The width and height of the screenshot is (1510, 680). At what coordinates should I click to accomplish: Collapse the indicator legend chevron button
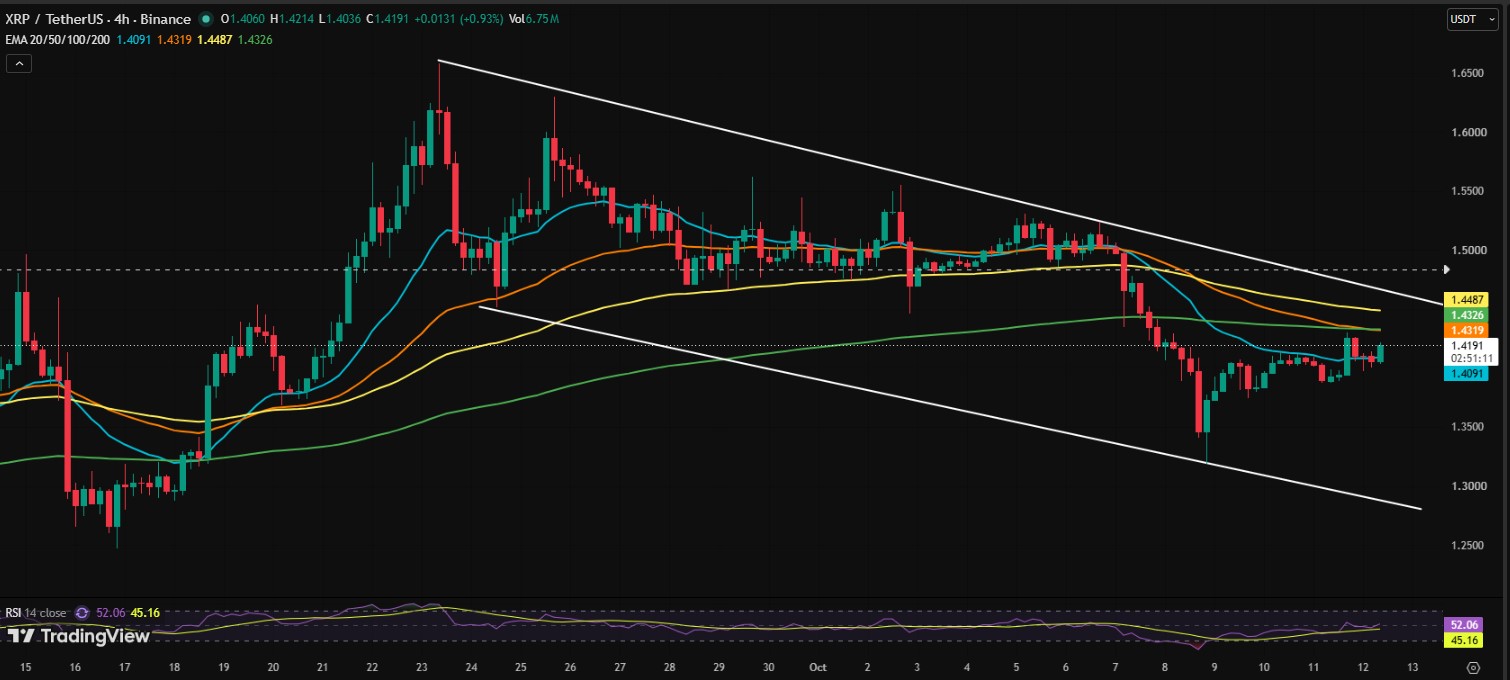click(19, 63)
